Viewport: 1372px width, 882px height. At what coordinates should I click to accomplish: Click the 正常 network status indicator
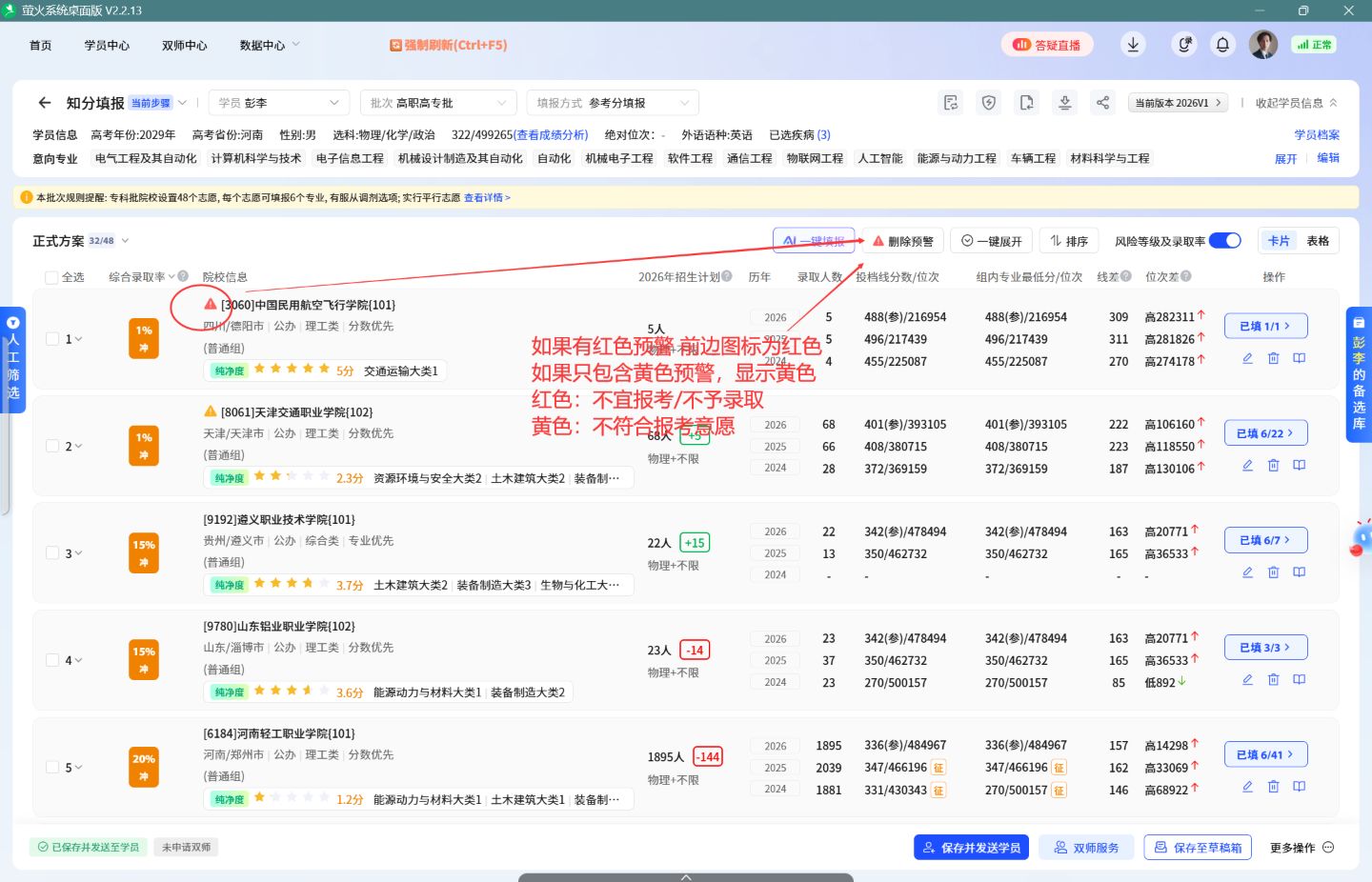[1314, 45]
